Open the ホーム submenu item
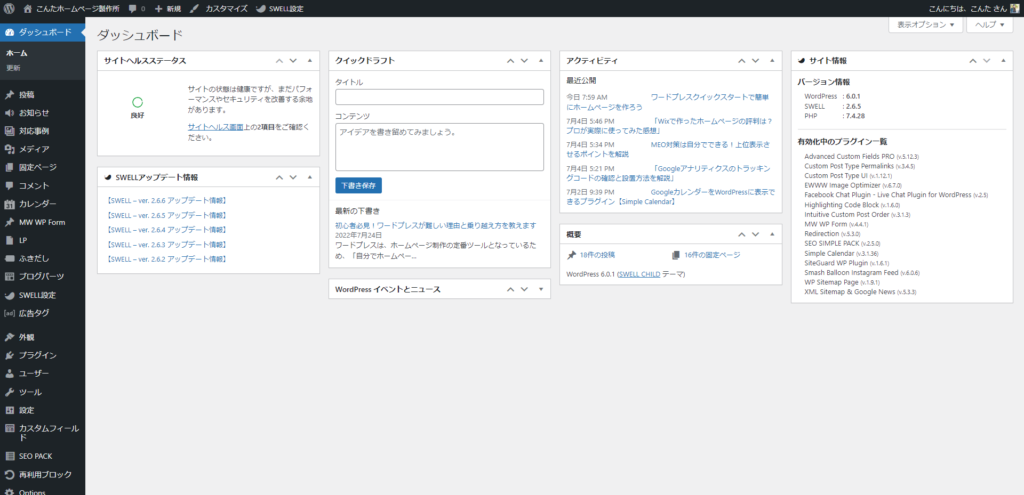Screen dimensions: 1024x495 click(17, 54)
